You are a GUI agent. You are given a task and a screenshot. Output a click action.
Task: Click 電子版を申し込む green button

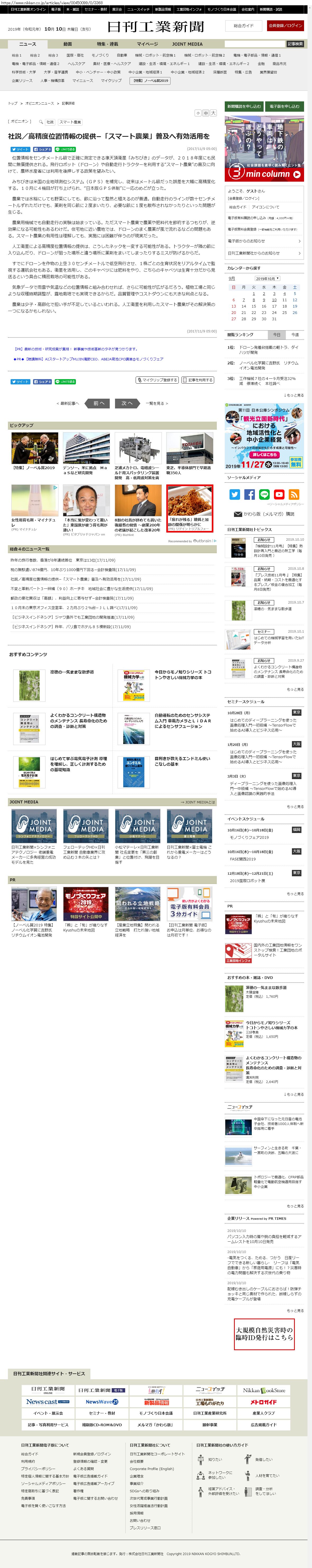pyautogui.click(x=285, y=106)
